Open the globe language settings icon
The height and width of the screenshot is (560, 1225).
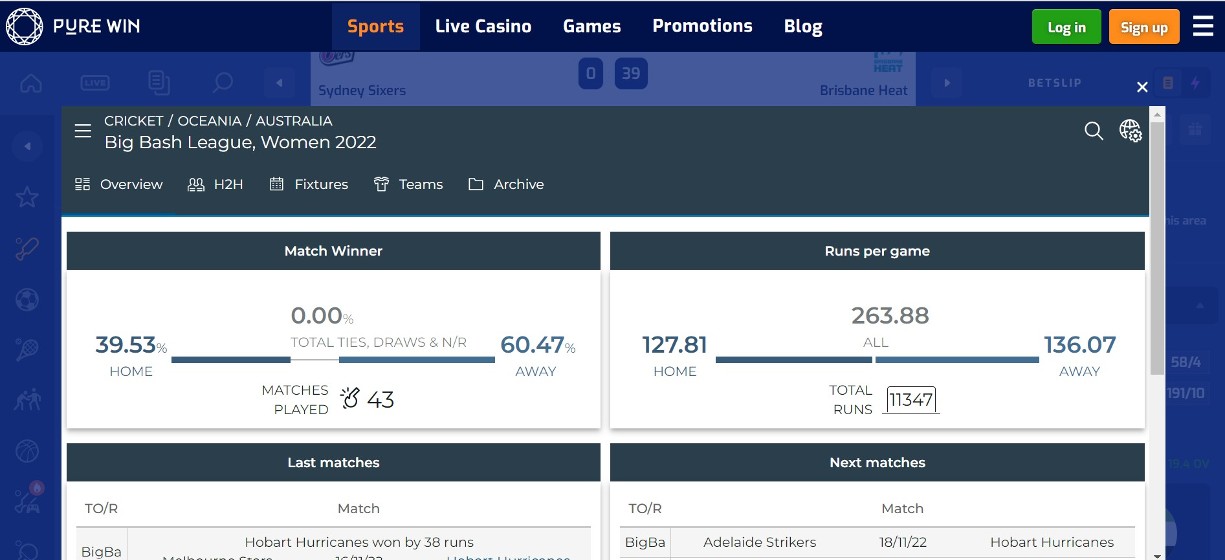1130,131
